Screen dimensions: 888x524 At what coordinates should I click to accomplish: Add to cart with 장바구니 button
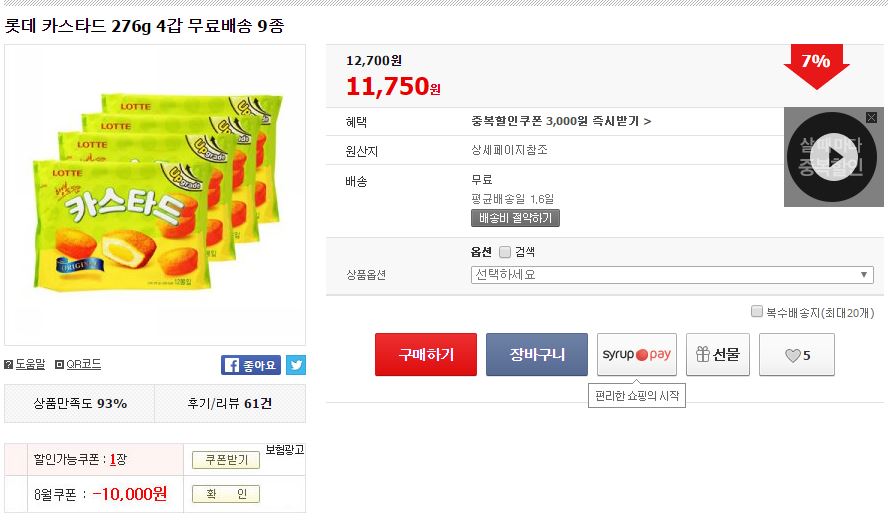pyautogui.click(x=537, y=355)
